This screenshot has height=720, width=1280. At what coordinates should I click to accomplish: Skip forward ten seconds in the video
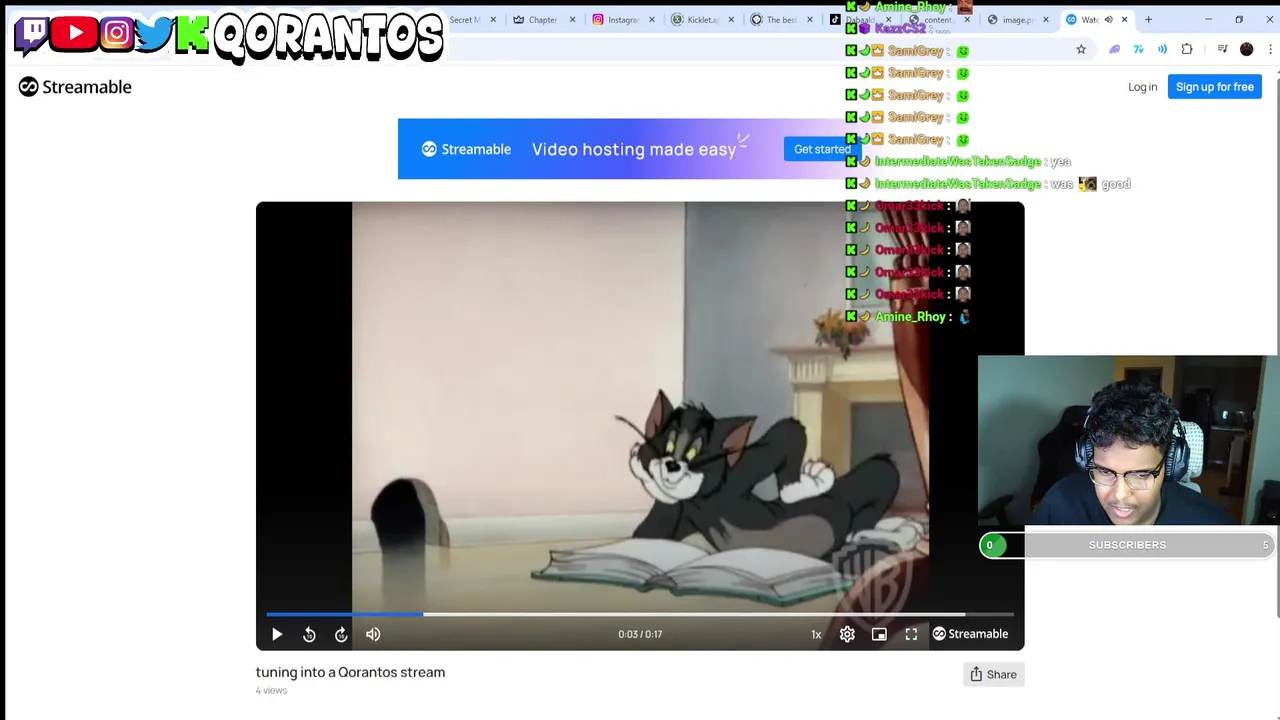coord(341,634)
